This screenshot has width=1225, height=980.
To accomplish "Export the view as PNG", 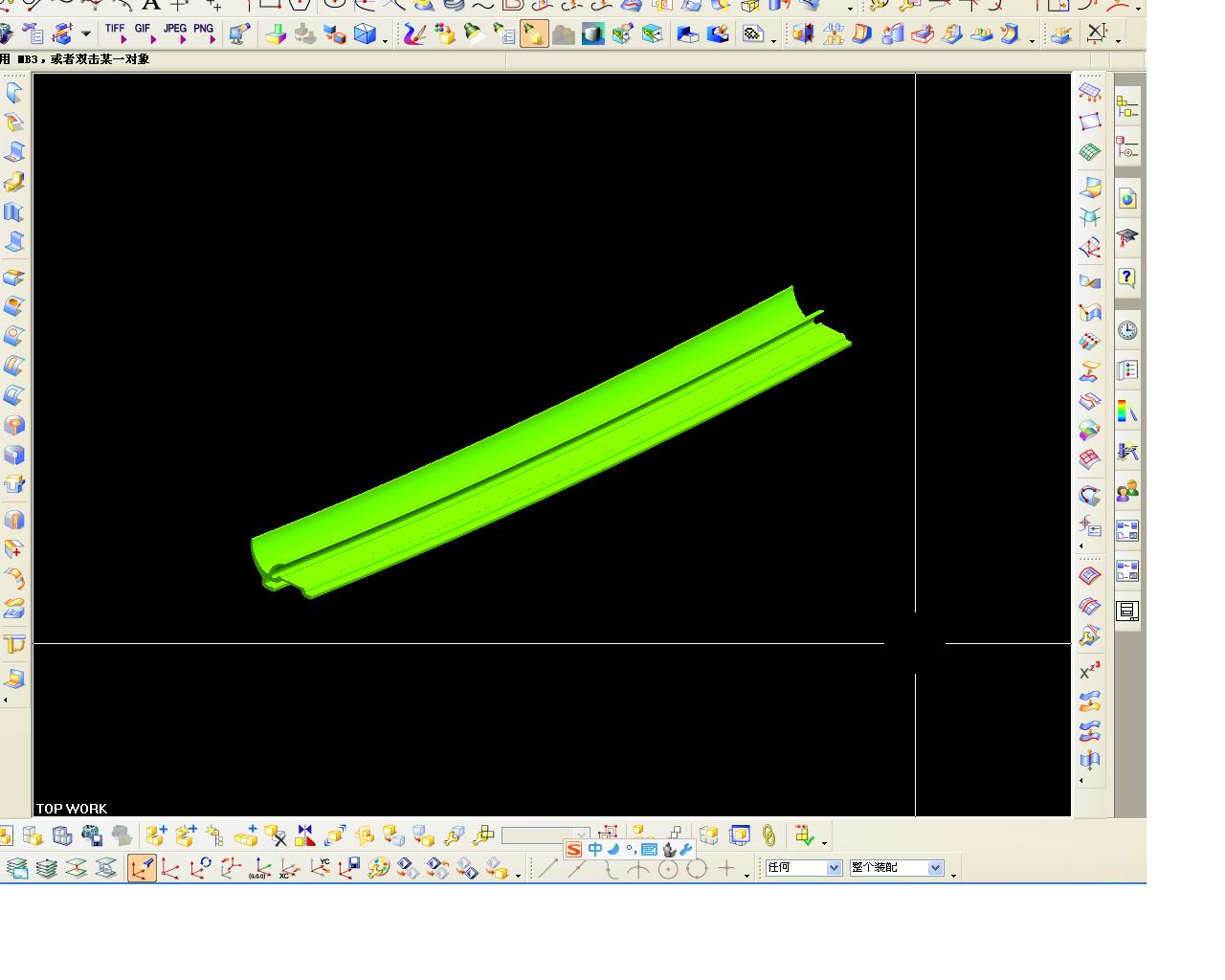I will coord(204,33).
